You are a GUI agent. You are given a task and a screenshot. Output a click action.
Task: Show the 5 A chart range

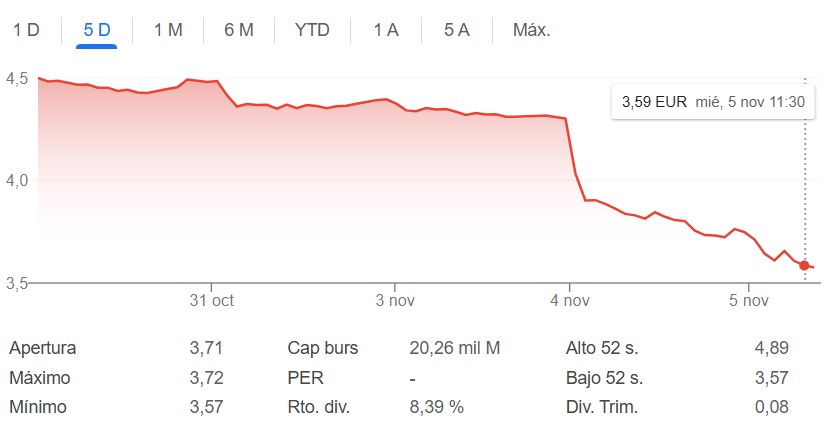(x=457, y=30)
